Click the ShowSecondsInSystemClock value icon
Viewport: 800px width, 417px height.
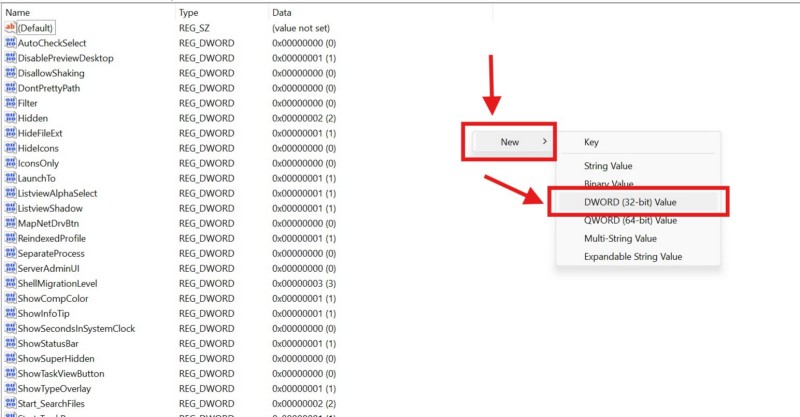click(10, 328)
